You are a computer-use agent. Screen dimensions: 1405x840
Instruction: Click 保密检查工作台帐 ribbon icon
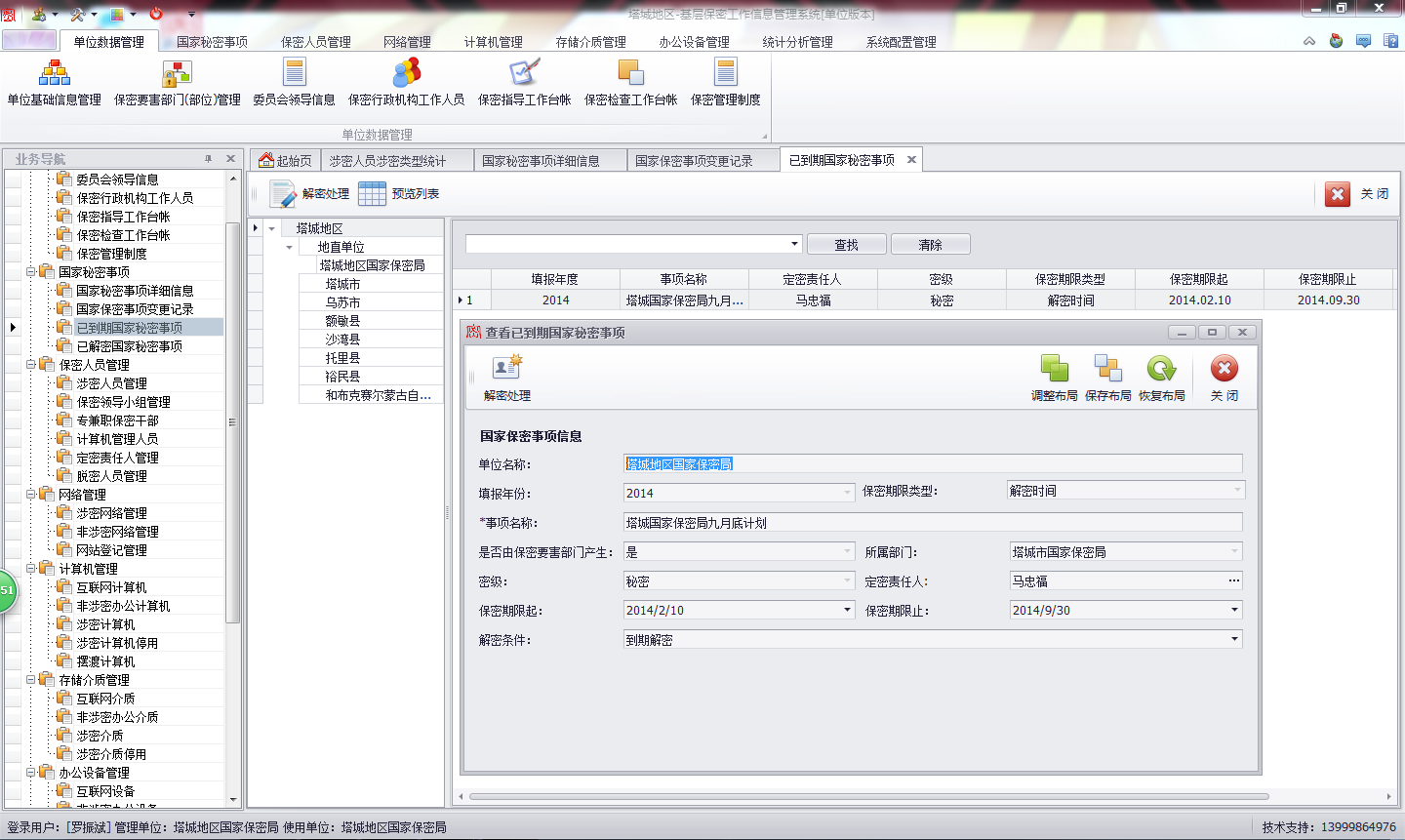coord(630,73)
